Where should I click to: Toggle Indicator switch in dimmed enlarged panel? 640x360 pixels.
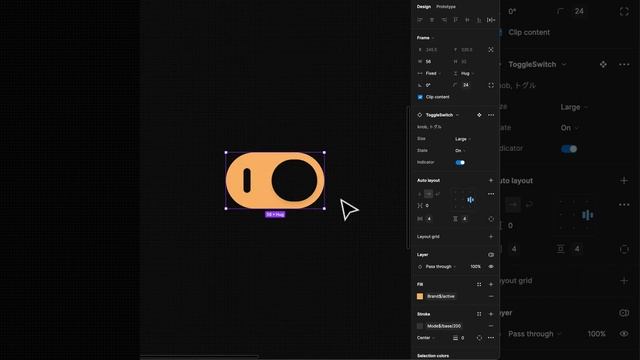pyautogui.click(x=569, y=149)
